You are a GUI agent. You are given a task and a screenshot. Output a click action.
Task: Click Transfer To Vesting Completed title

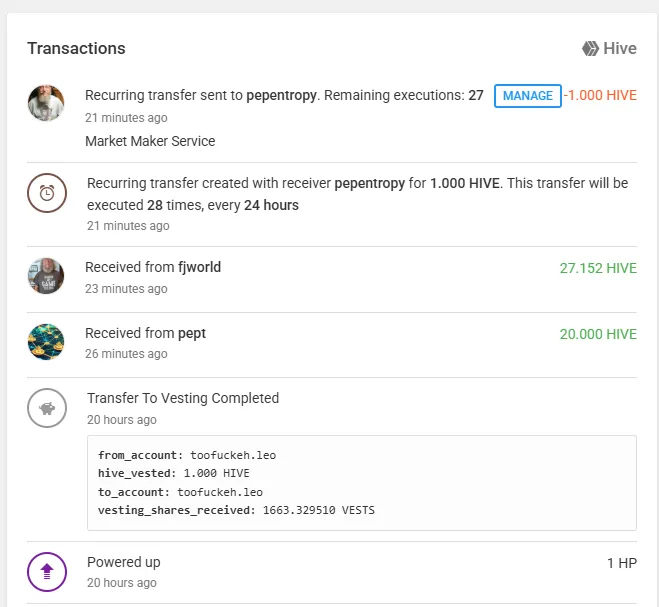[x=183, y=398]
